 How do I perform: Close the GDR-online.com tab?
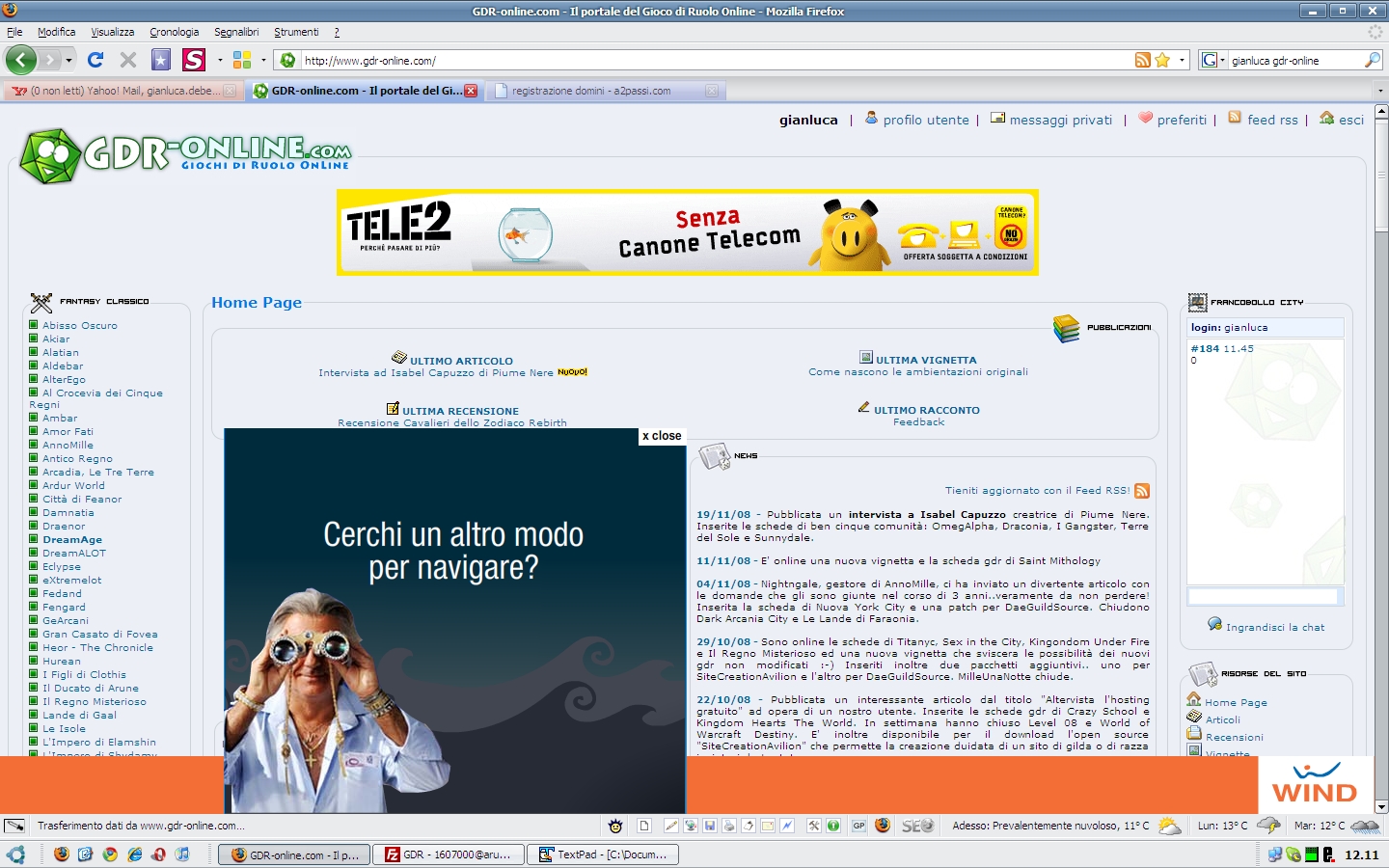click(471, 91)
